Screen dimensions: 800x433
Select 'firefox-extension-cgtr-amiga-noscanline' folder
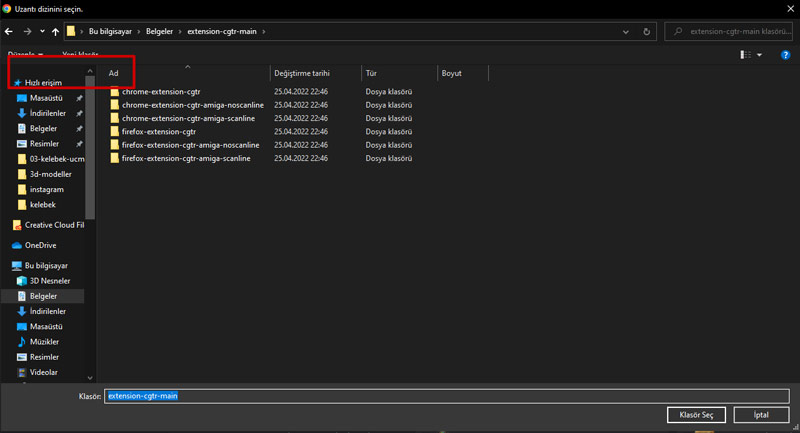[x=190, y=145]
